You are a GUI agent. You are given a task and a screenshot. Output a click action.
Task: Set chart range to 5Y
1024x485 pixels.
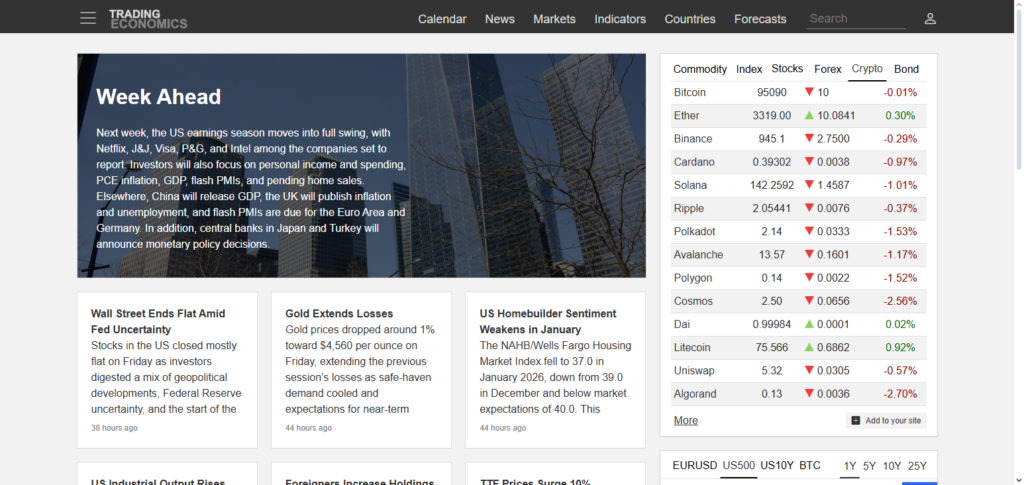click(x=869, y=466)
